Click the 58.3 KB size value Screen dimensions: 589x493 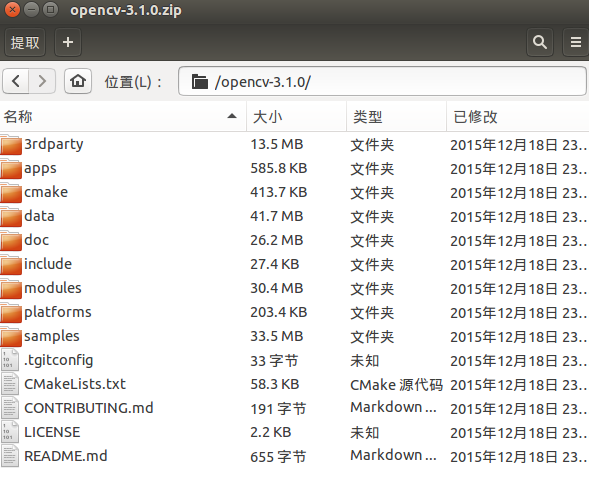[x=275, y=384]
